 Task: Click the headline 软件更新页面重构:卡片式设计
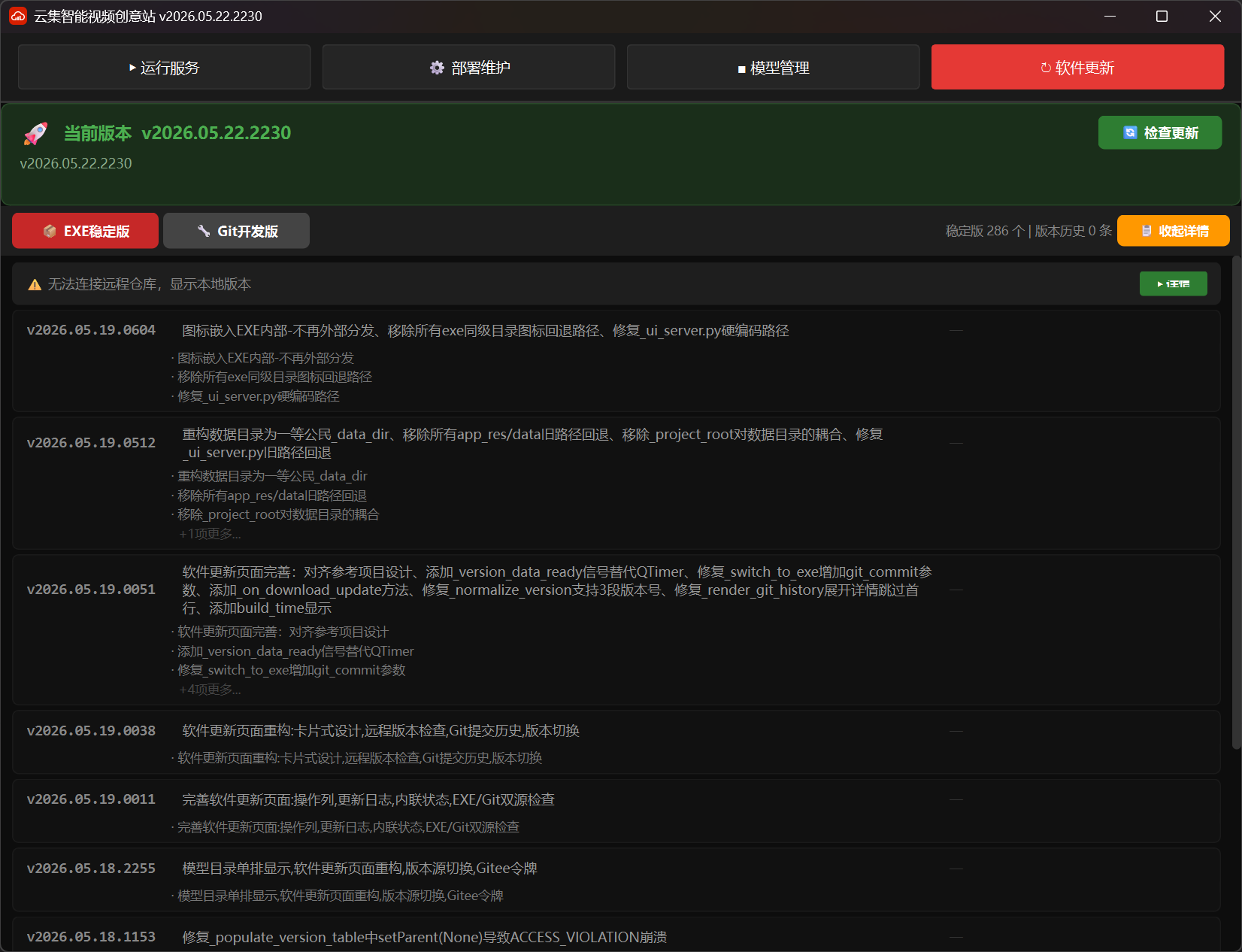[x=380, y=731]
